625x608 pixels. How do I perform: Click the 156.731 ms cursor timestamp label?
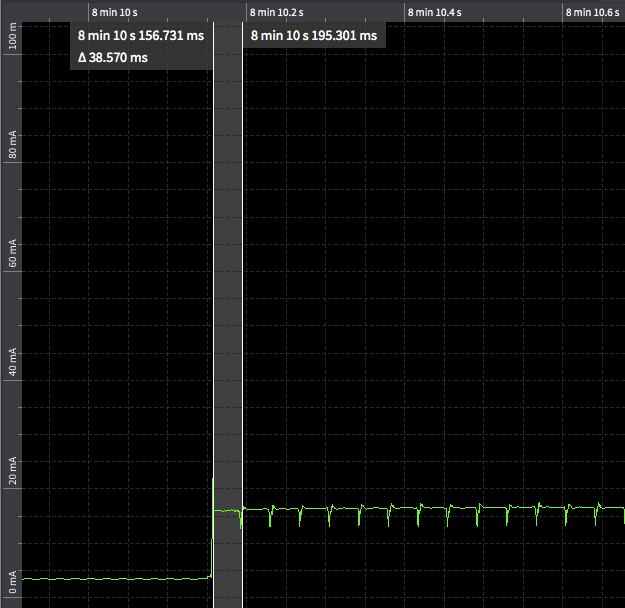[140, 36]
